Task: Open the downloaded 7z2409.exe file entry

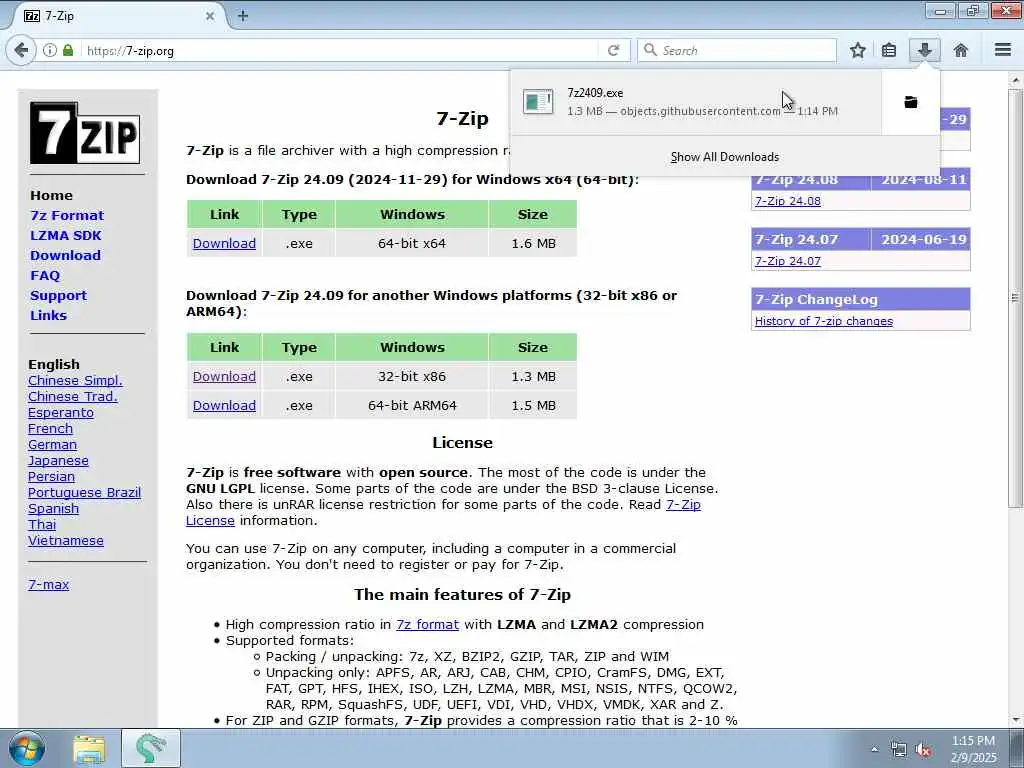Action: [x=696, y=102]
